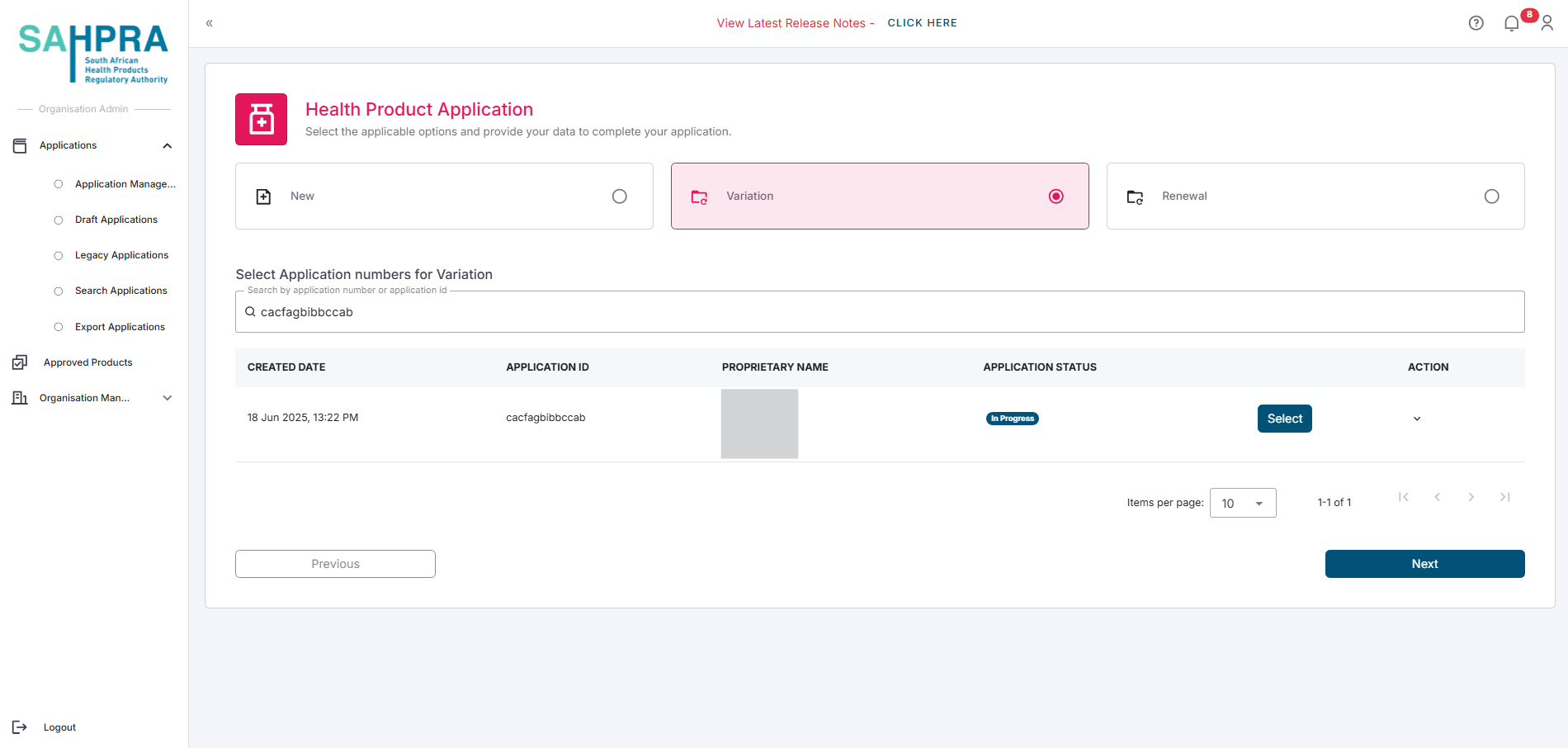
Task: Collapse sidebar with double chevron icon
Action: click(x=210, y=23)
